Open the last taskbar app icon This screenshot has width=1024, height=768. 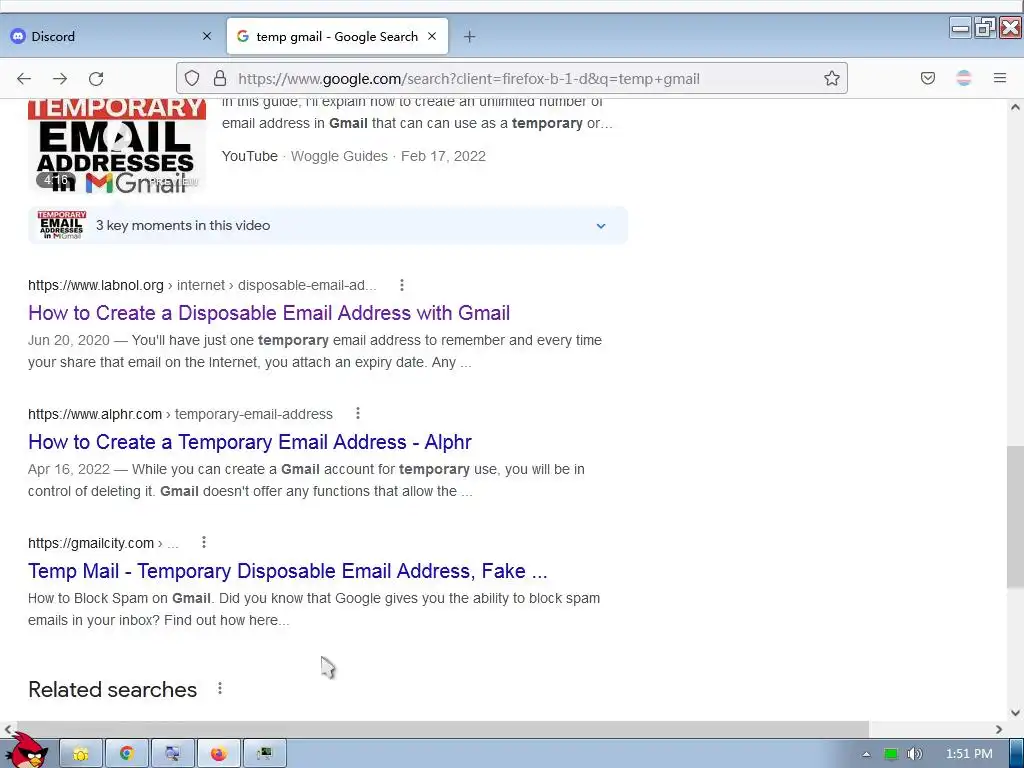[x=264, y=754]
